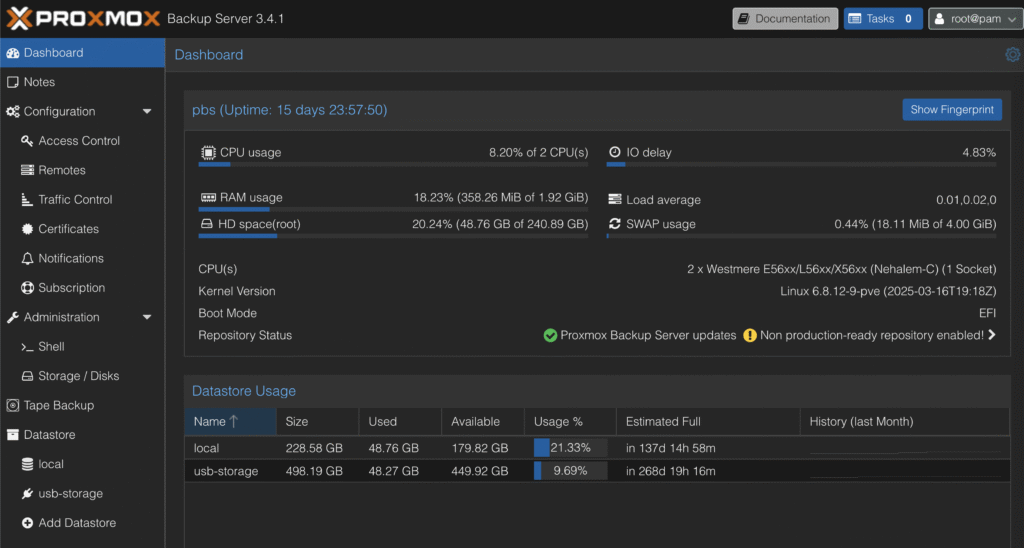Screen dimensions: 1024x548
Task: Select Add Datastore entry
Action: click(82, 523)
